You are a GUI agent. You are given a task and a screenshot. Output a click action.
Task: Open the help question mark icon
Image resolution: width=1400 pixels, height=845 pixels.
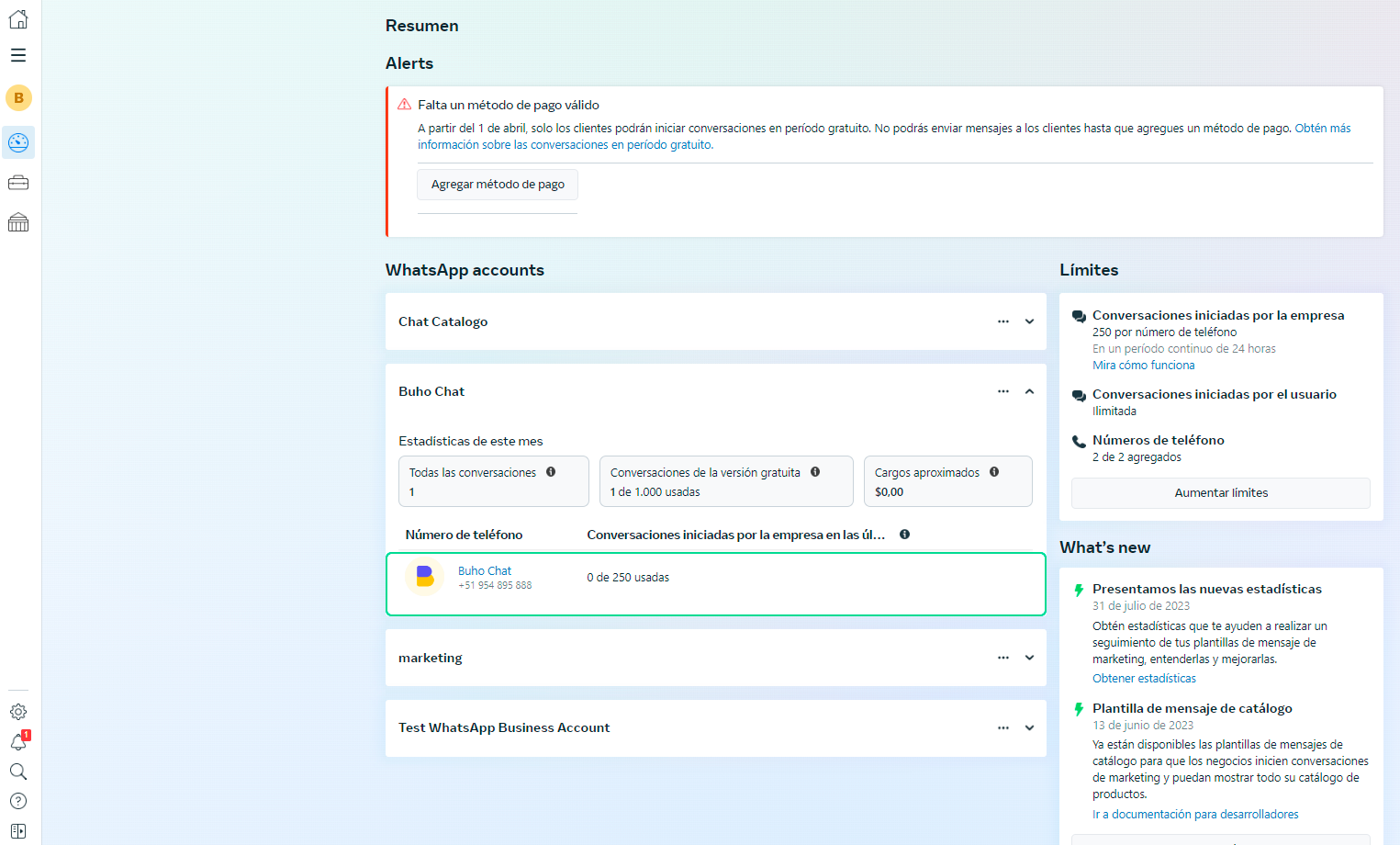click(18, 801)
